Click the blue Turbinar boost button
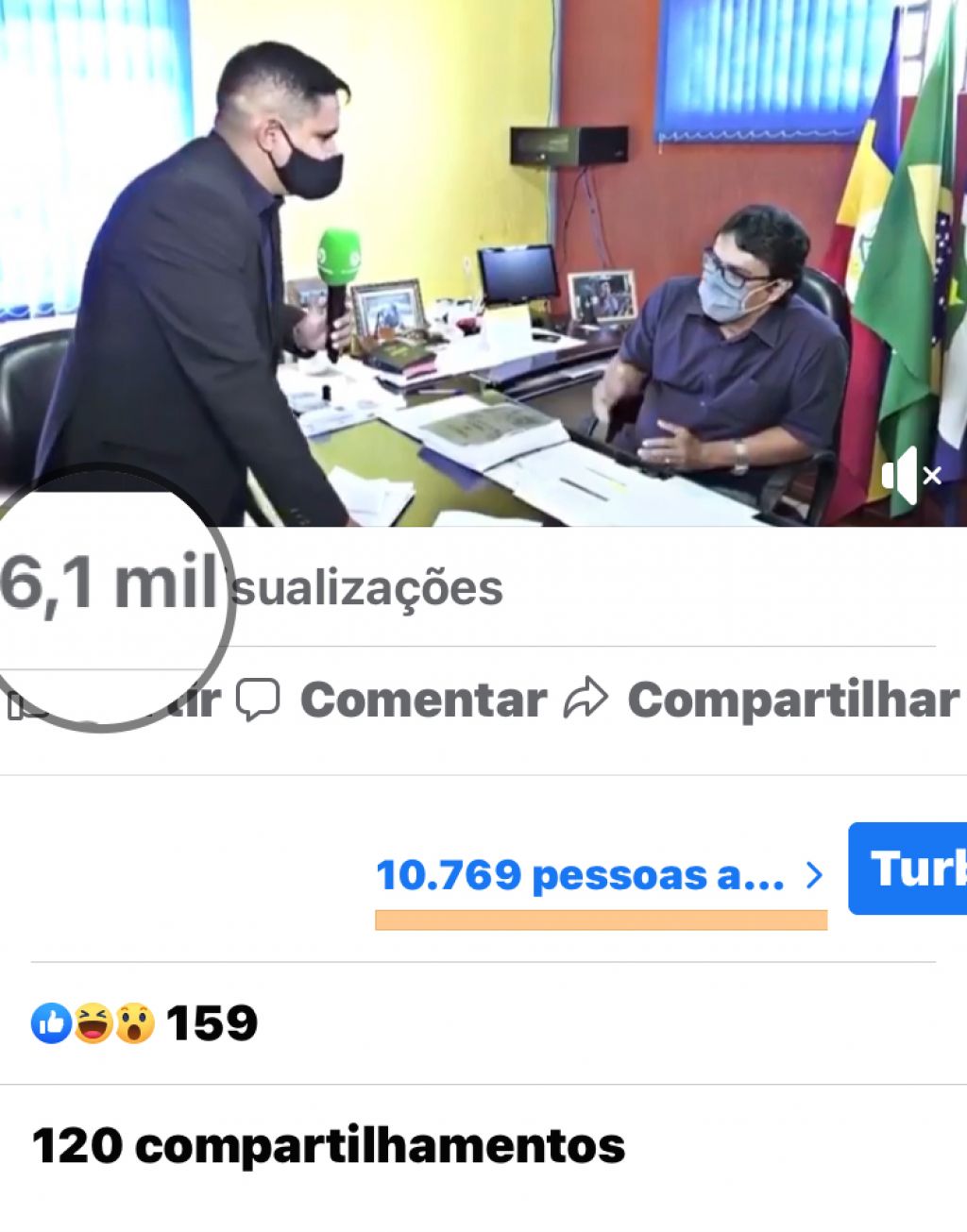Screen dimensions: 967x1232 (x=908, y=869)
